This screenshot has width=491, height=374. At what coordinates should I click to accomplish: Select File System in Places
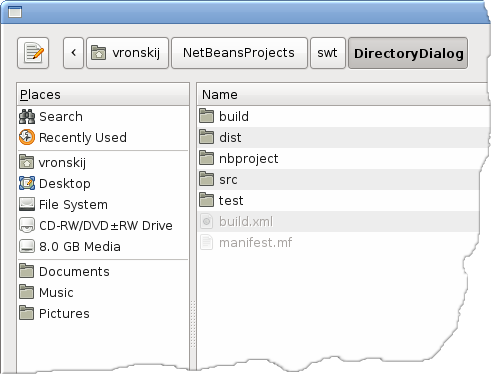pyautogui.click(x=73, y=205)
